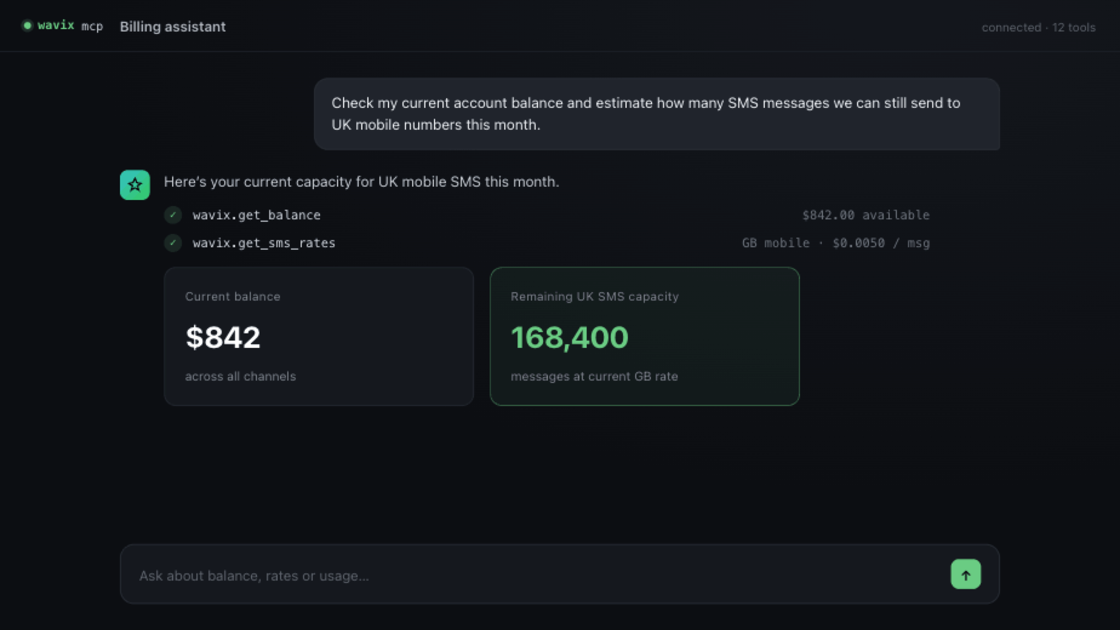Screen dimensions: 1120x630
Task: Click the user message bubble about account balance
Action: [656, 114]
